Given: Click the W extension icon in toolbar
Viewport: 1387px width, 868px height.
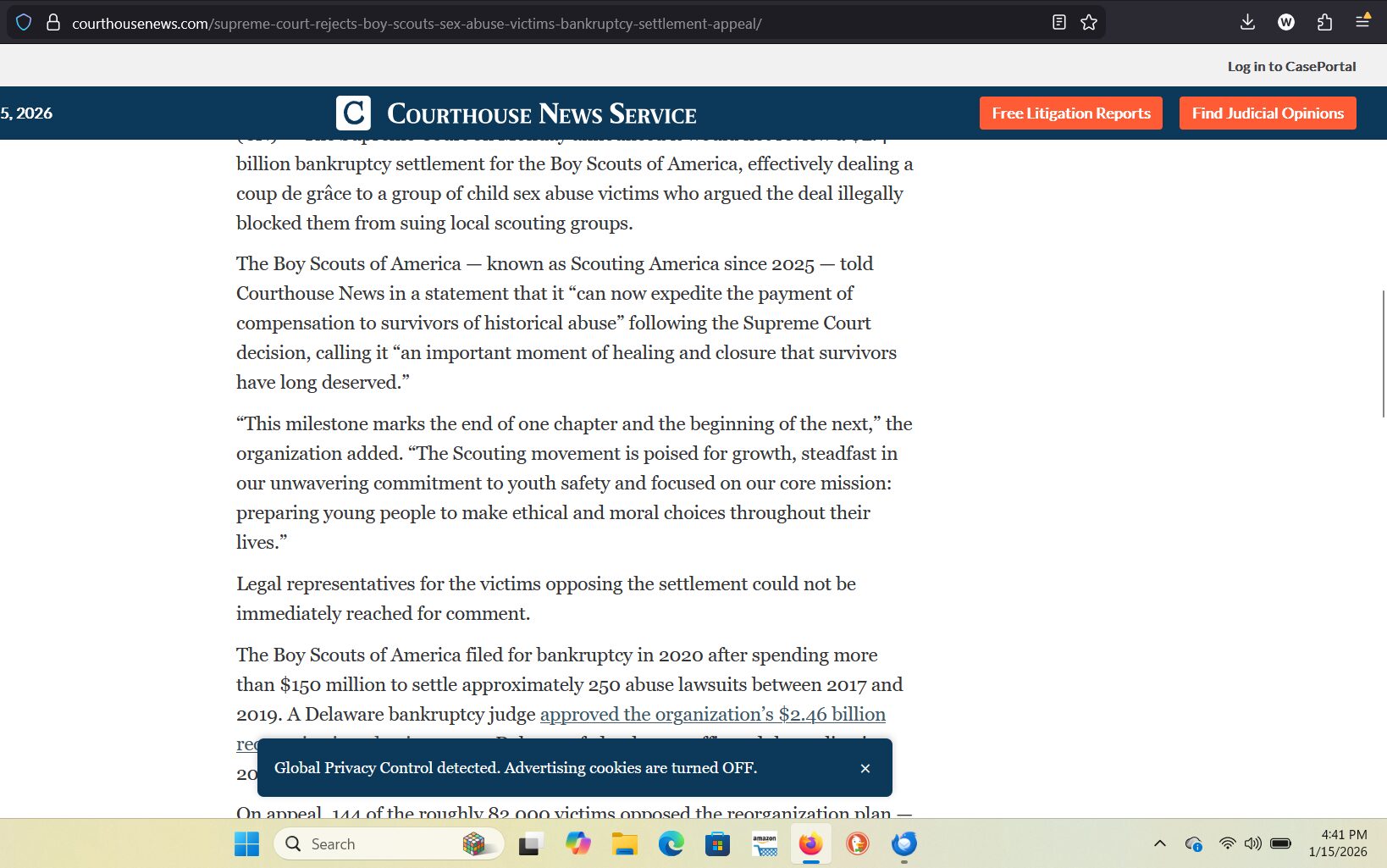Looking at the screenshot, I should point(1285,23).
